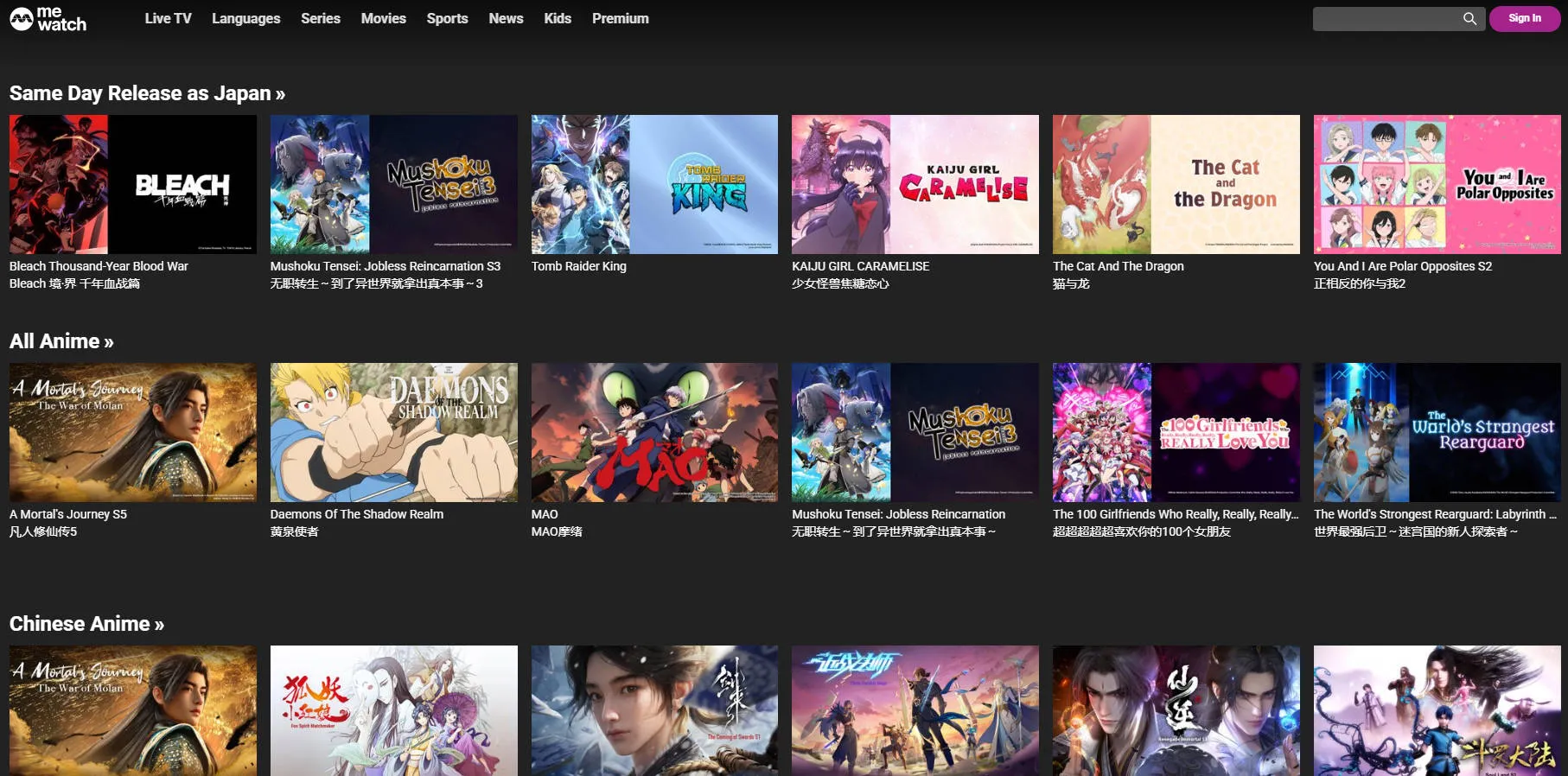
Task: Click the title 'The World's Strongest Rearguard: Labyrinth'
Action: (1436, 514)
